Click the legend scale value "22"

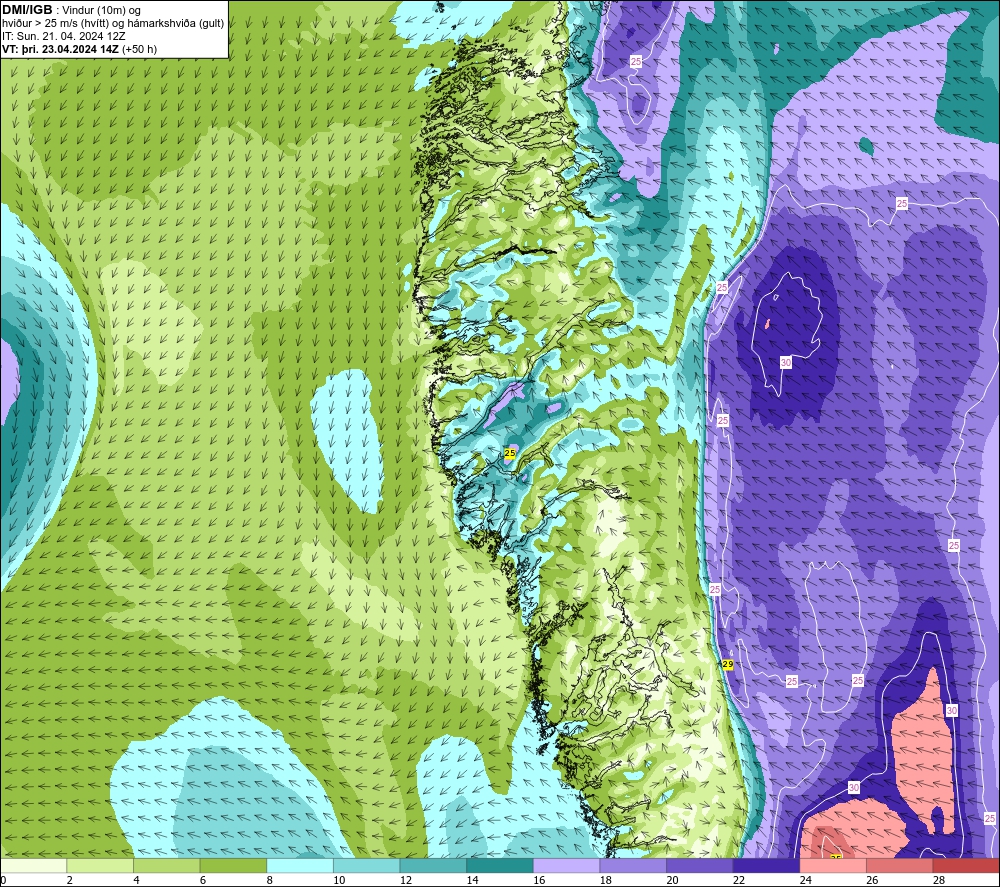tap(739, 880)
